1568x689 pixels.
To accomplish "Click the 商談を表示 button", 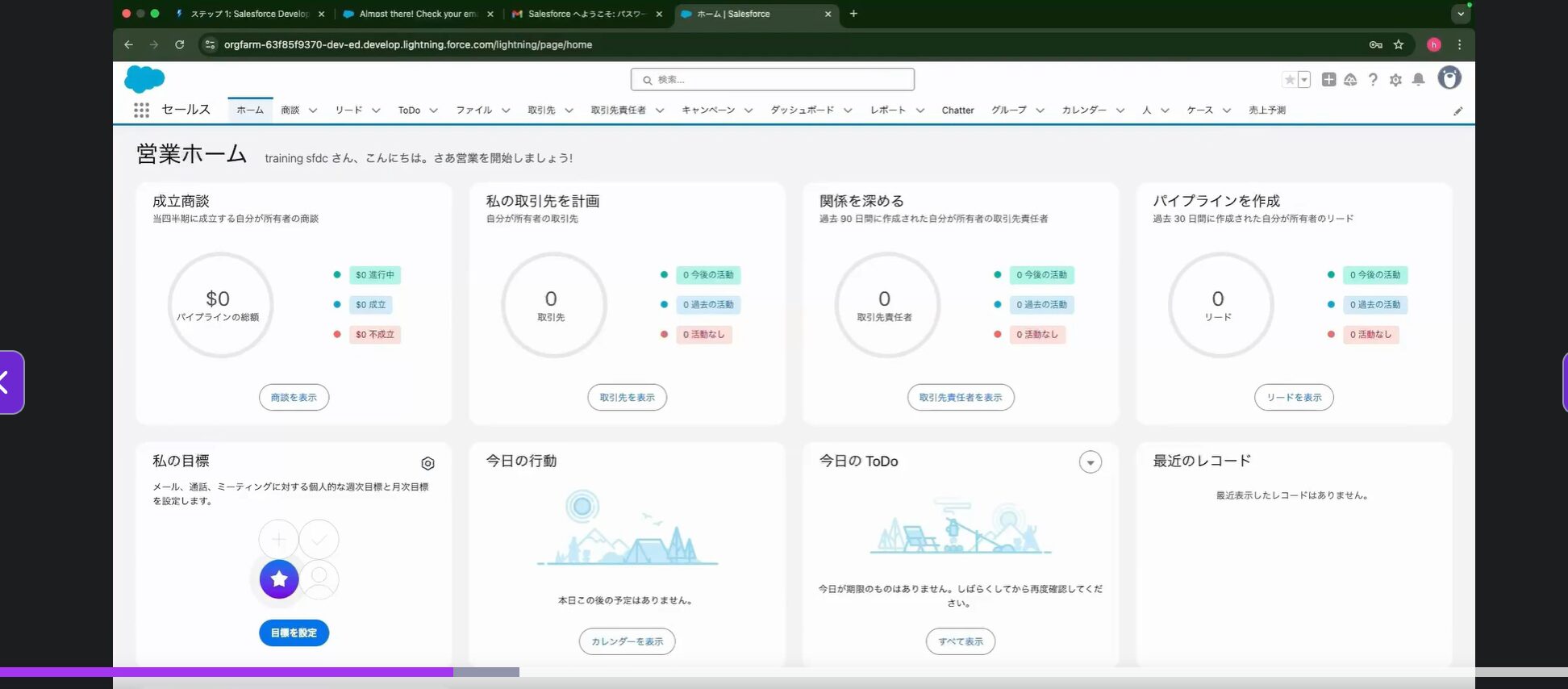I will (x=294, y=397).
